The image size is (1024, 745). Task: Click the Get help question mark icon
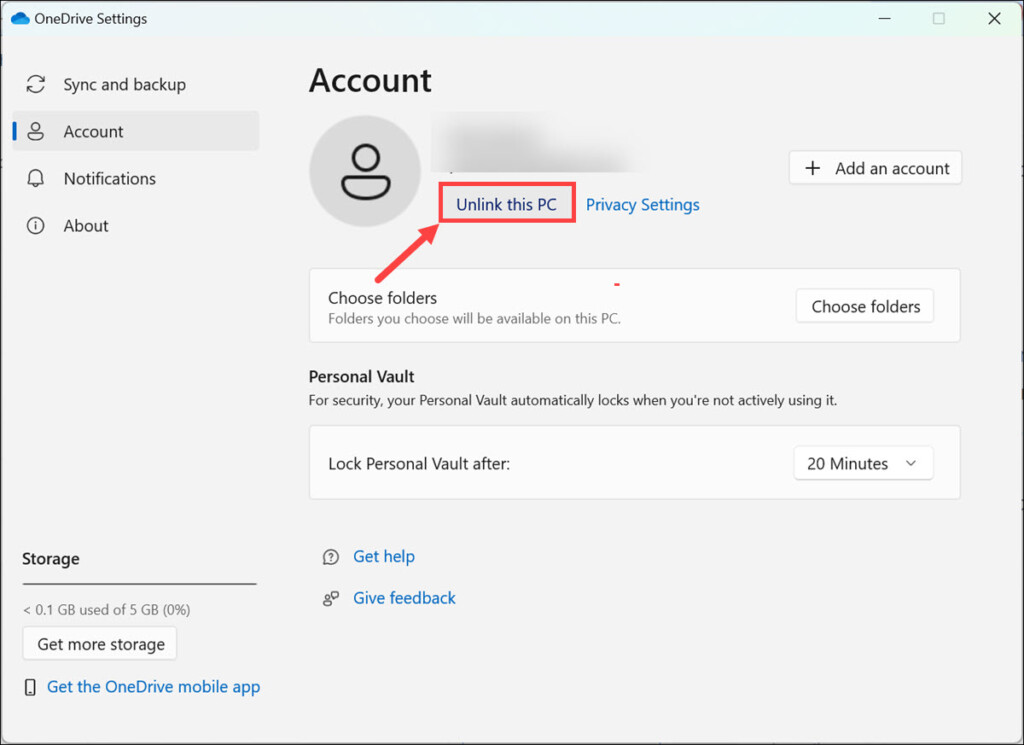pos(331,557)
